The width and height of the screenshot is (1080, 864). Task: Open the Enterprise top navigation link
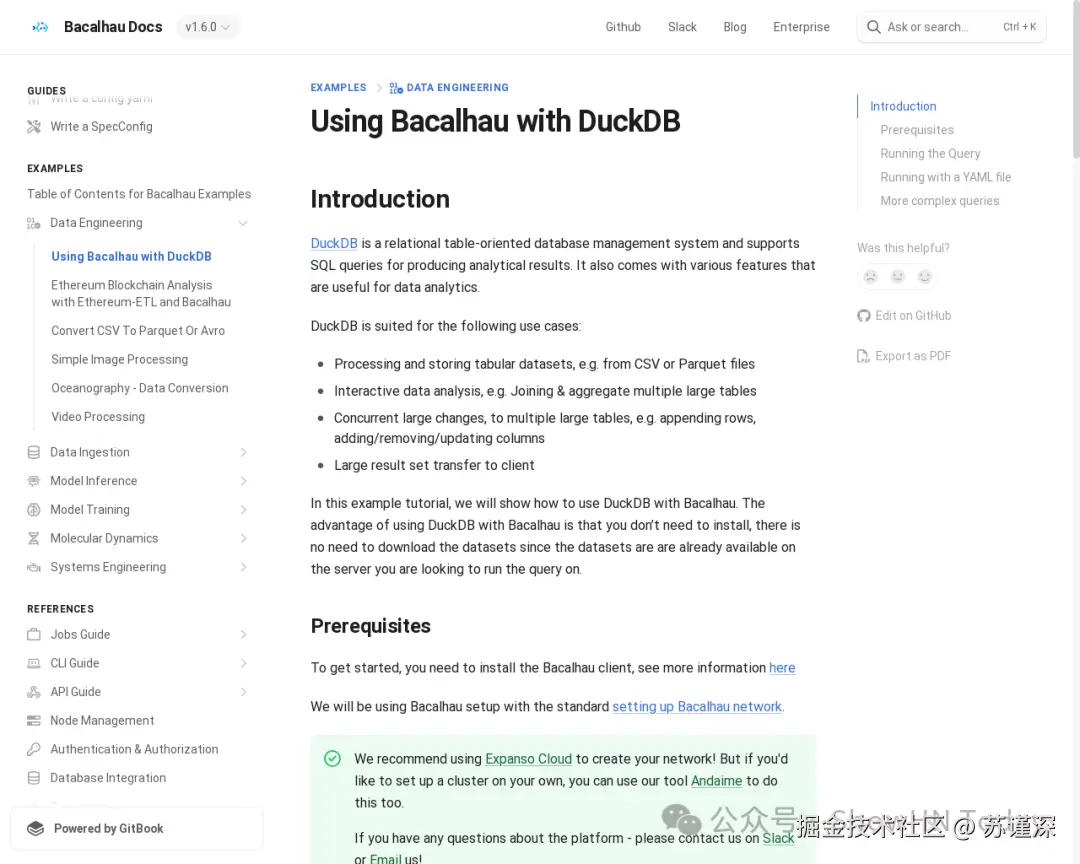[801, 27]
